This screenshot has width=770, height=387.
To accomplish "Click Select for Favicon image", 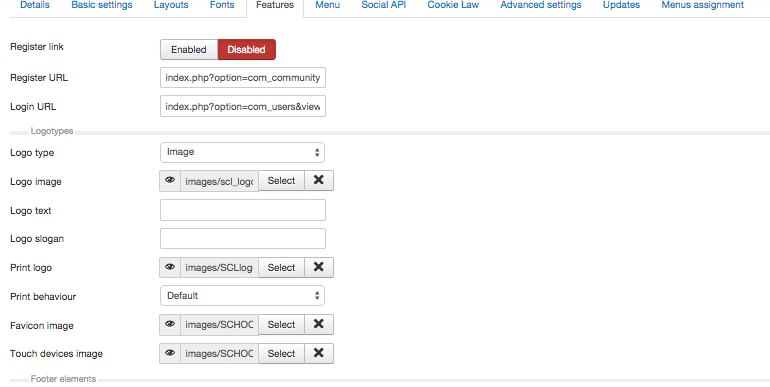I will (x=281, y=325).
